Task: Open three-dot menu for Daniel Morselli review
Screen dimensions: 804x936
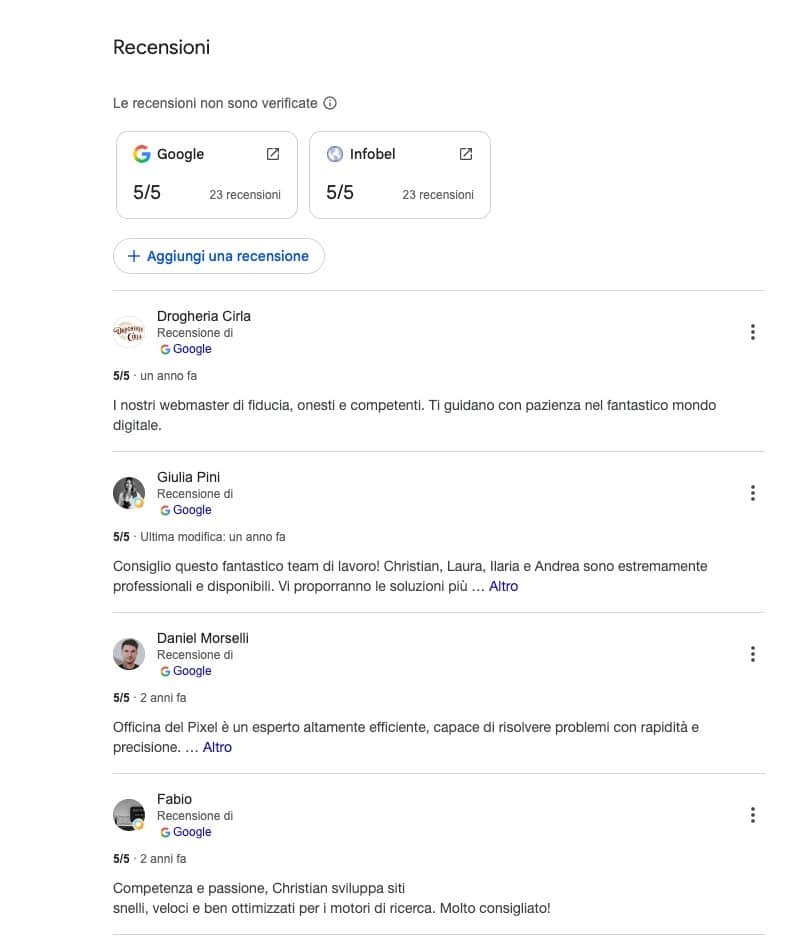Action: (x=753, y=654)
